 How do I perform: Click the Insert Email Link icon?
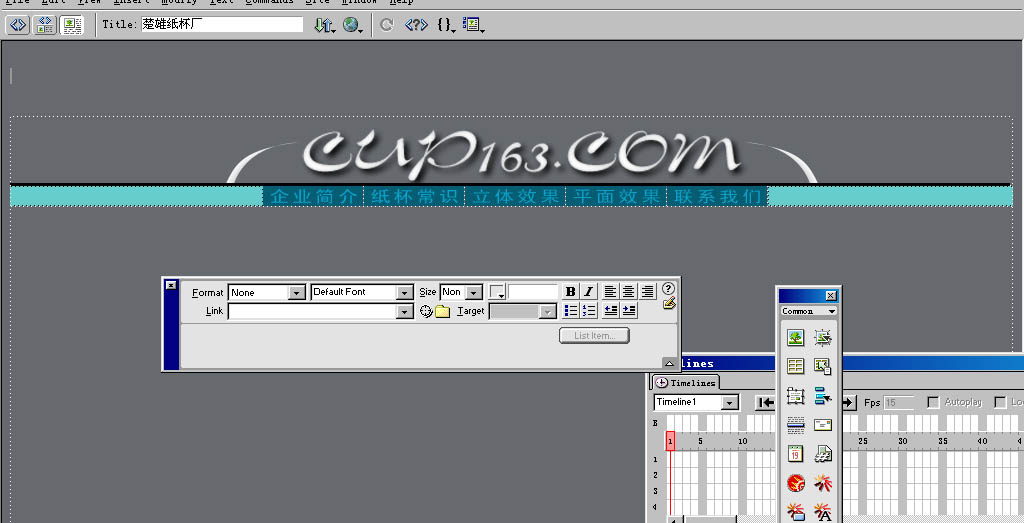pos(823,425)
